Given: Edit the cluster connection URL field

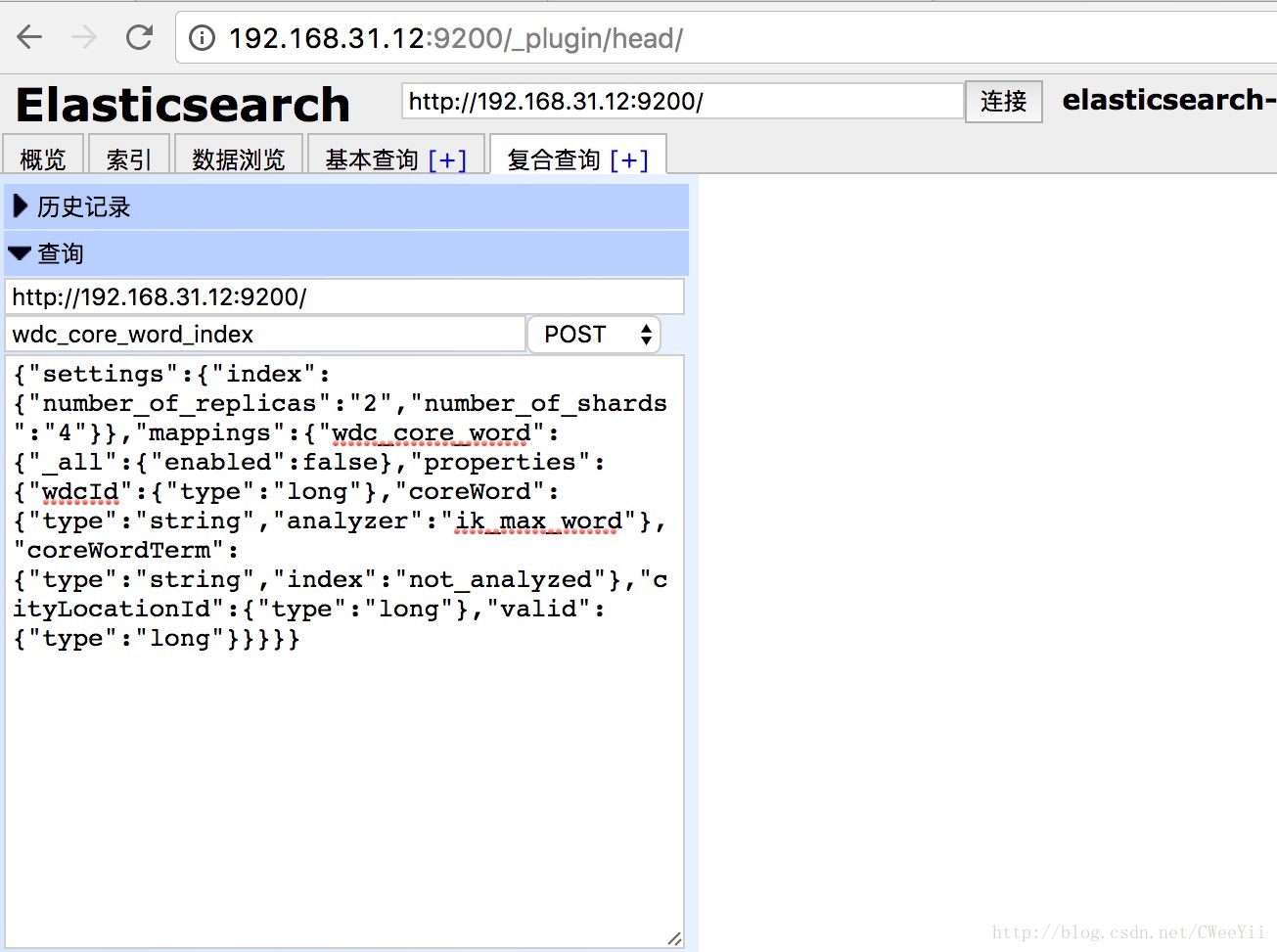Looking at the screenshot, I should tap(682, 101).
